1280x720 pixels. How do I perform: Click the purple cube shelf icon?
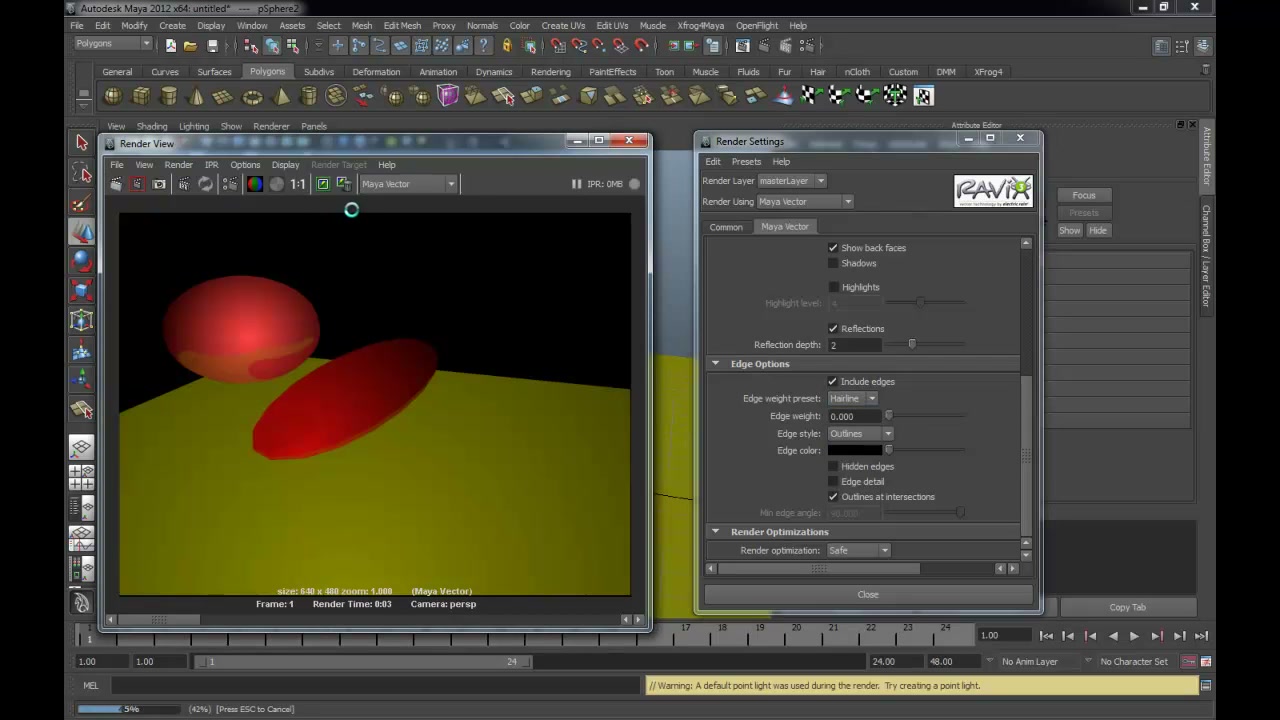tap(447, 96)
